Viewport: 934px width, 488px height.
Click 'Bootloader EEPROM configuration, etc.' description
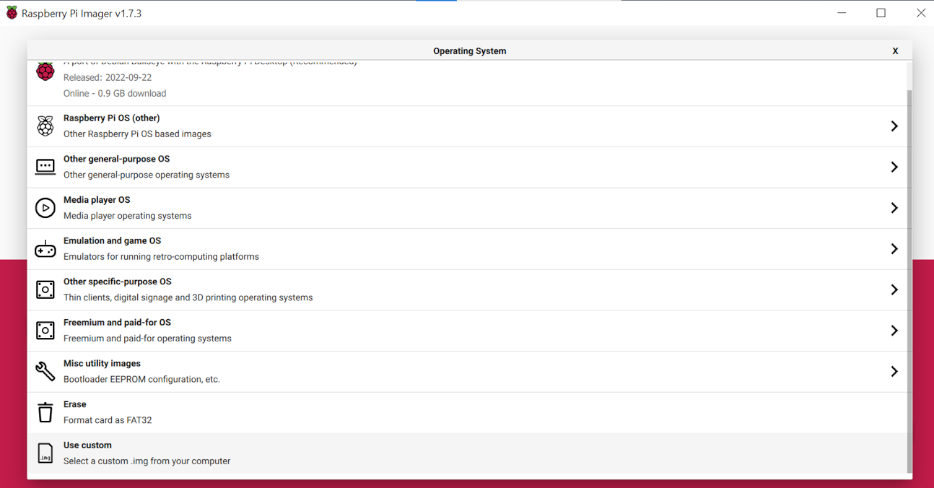tap(142, 379)
